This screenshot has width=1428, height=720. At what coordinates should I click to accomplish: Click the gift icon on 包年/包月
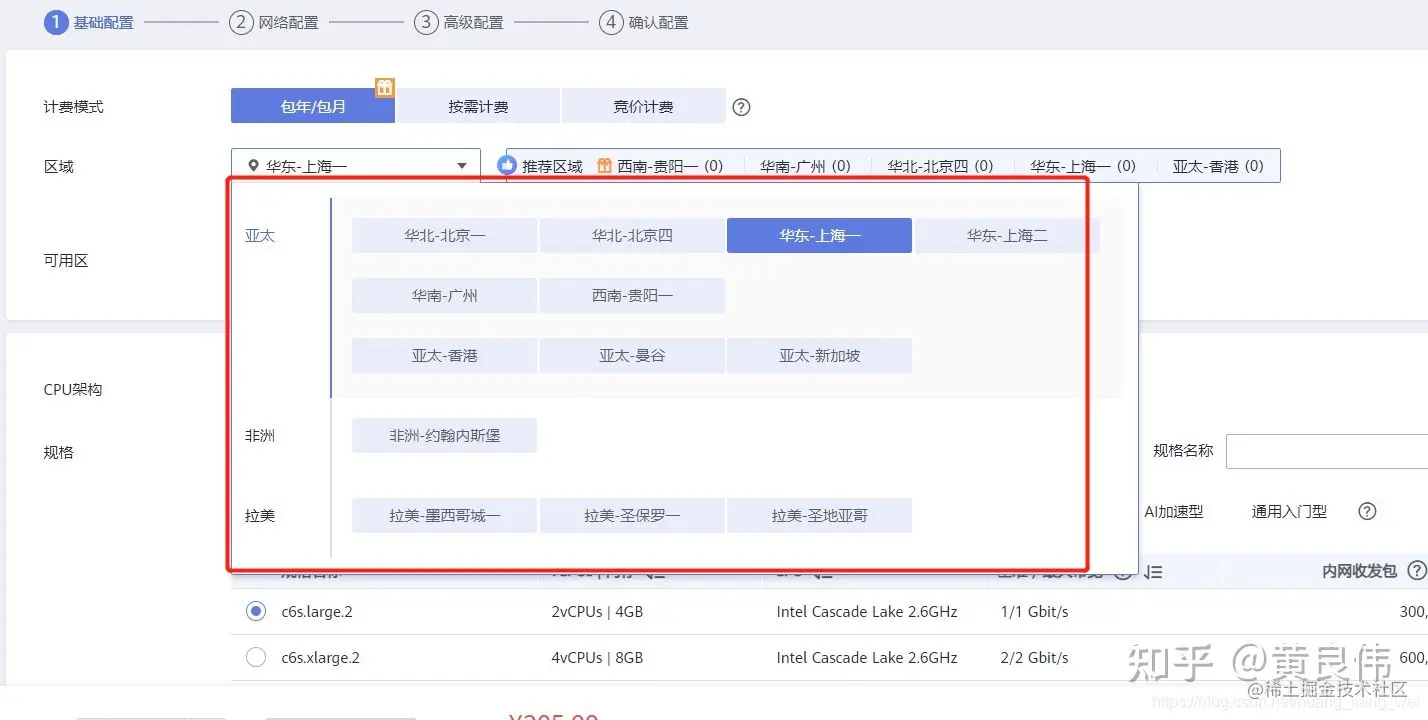click(x=385, y=88)
